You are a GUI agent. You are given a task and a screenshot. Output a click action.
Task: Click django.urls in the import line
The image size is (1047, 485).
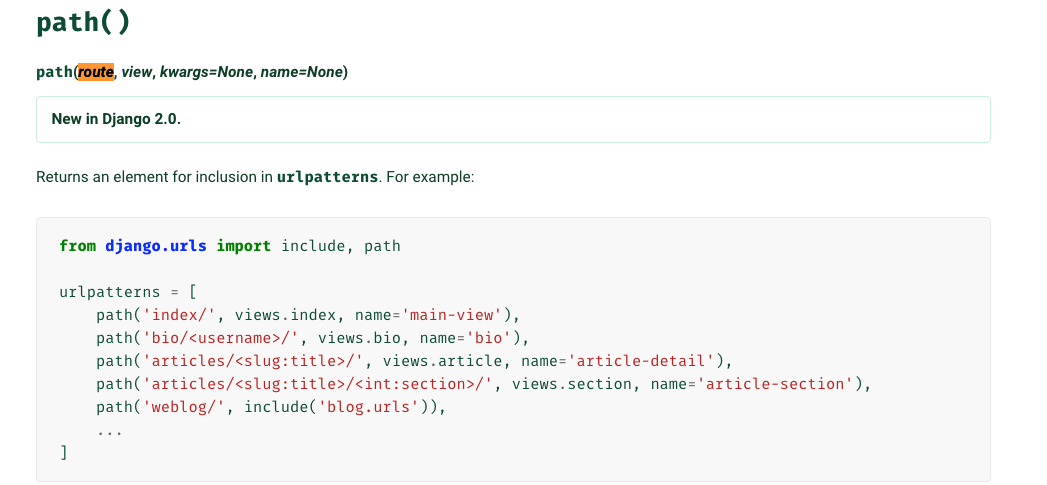tap(155, 245)
